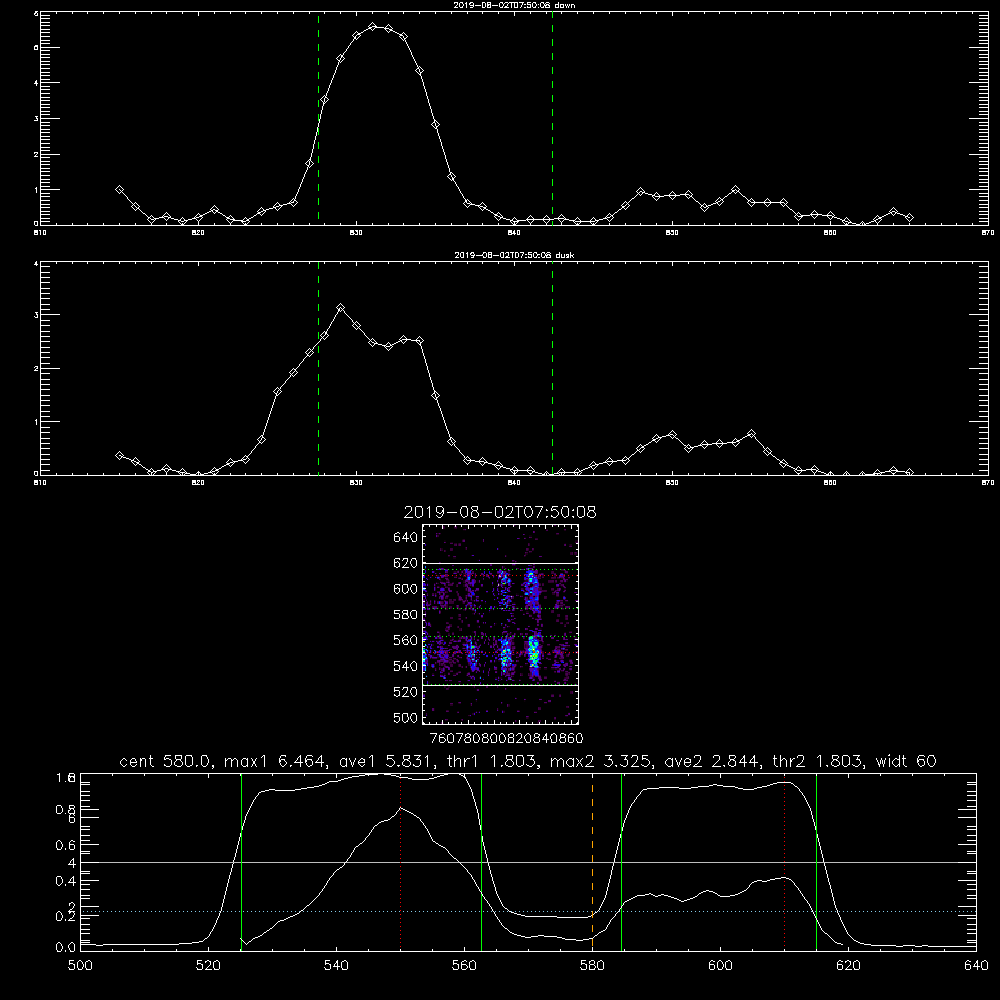This screenshot has height=1000, width=1000.
Task: Click the green vertical line at 525 in bottom plot
Action: (x=241, y=862)
